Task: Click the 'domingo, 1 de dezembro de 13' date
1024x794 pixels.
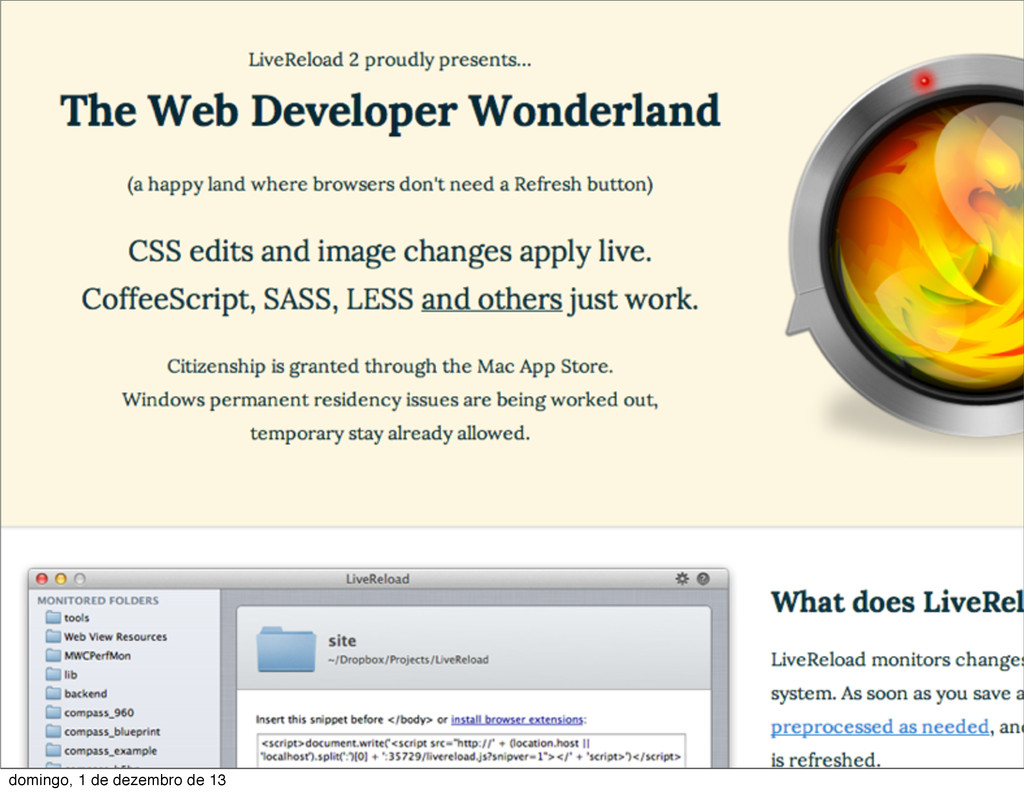Action: coord(117,780)
